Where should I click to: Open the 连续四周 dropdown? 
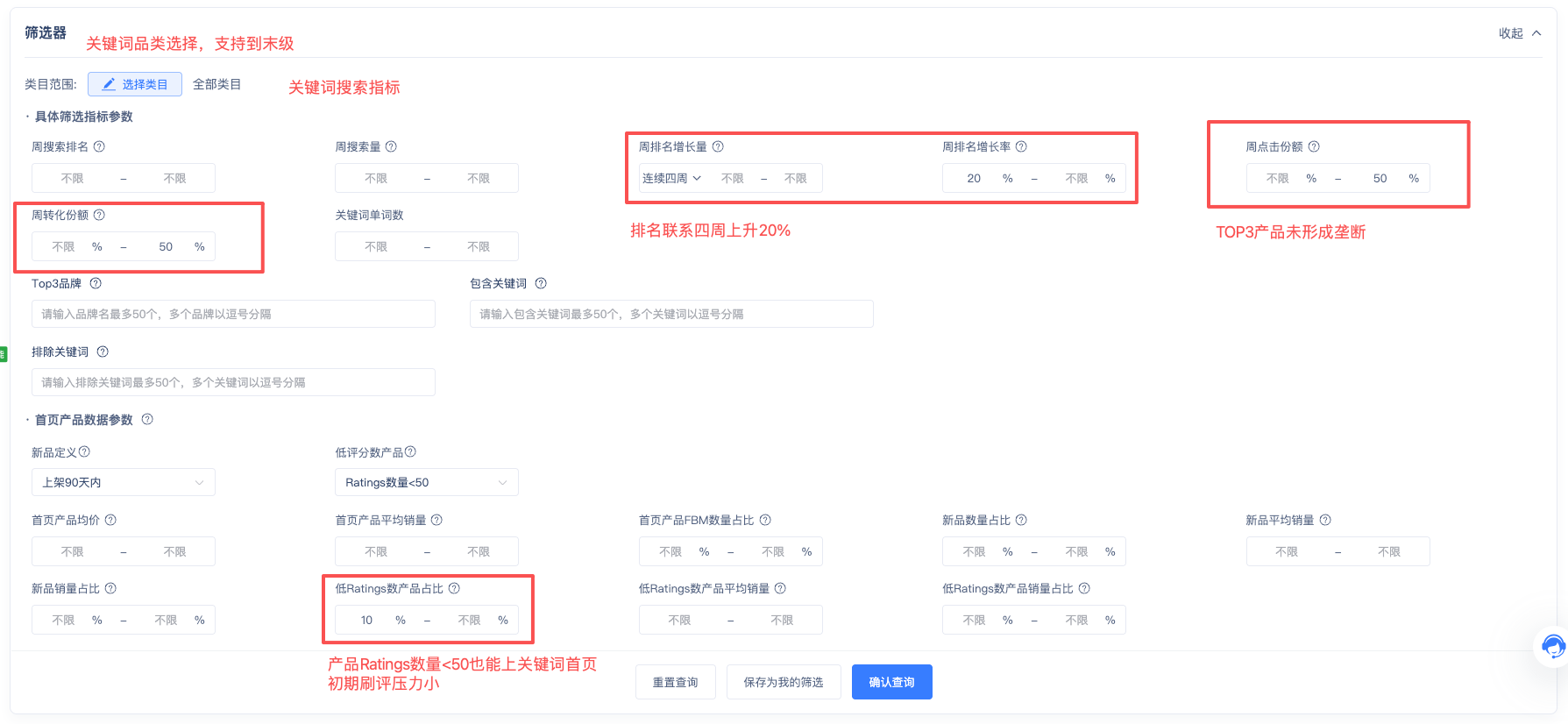tap(671, 178)
